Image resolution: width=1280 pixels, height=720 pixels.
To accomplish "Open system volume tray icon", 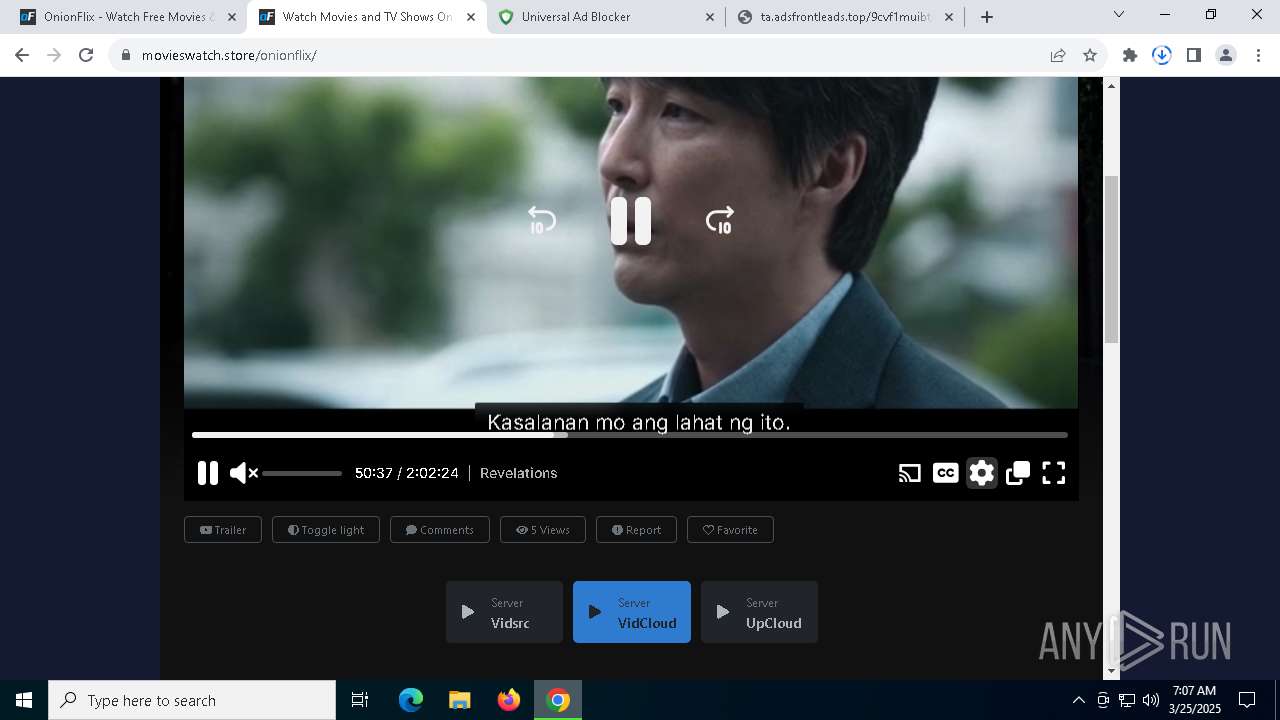I will click(1150, 700).
